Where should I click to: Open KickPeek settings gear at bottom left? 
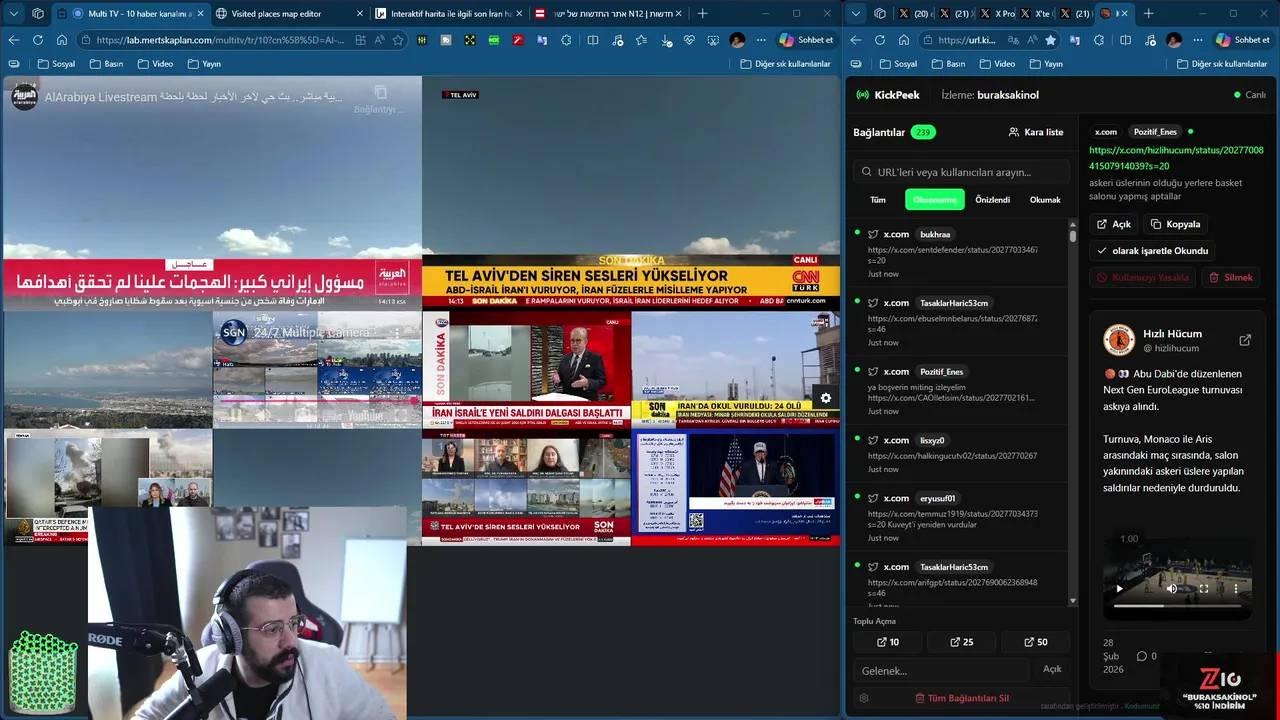(x=864, y=698)
